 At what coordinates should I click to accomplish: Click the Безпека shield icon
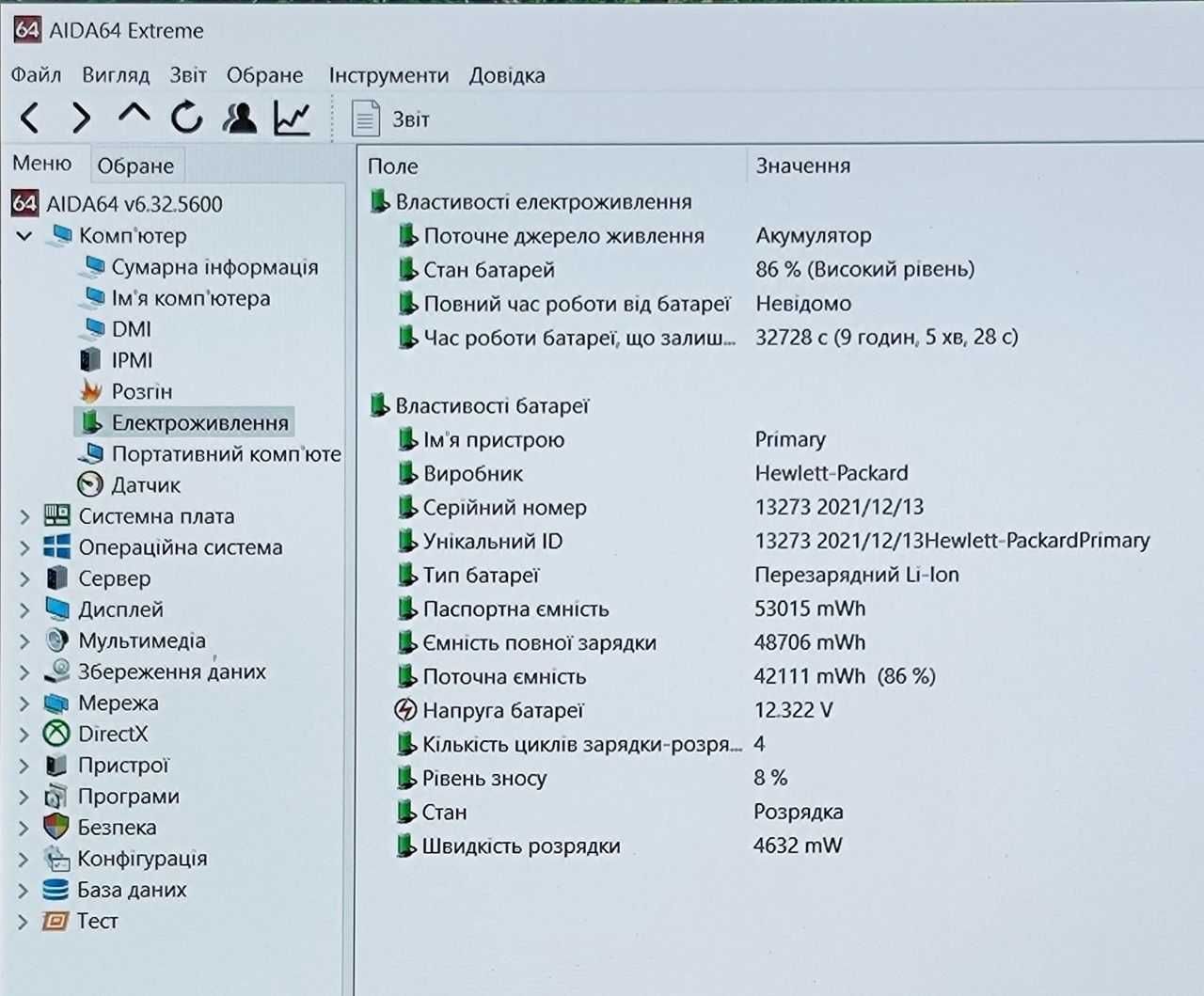tap(57, 827)
